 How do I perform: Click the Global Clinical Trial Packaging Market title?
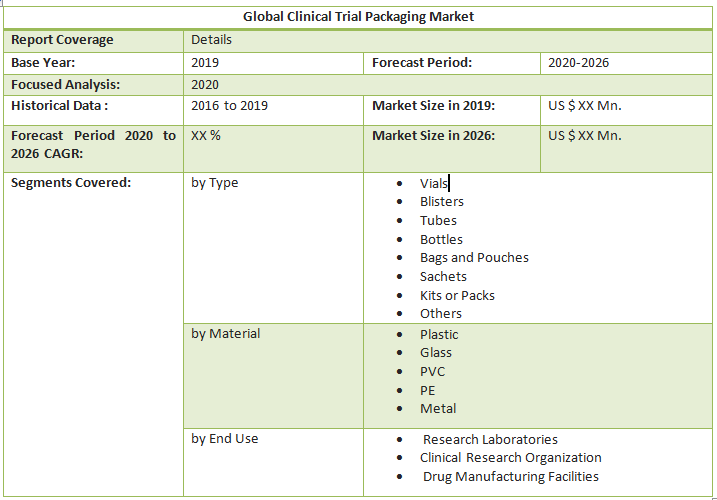pyautogui.click(x=358, y=16)
